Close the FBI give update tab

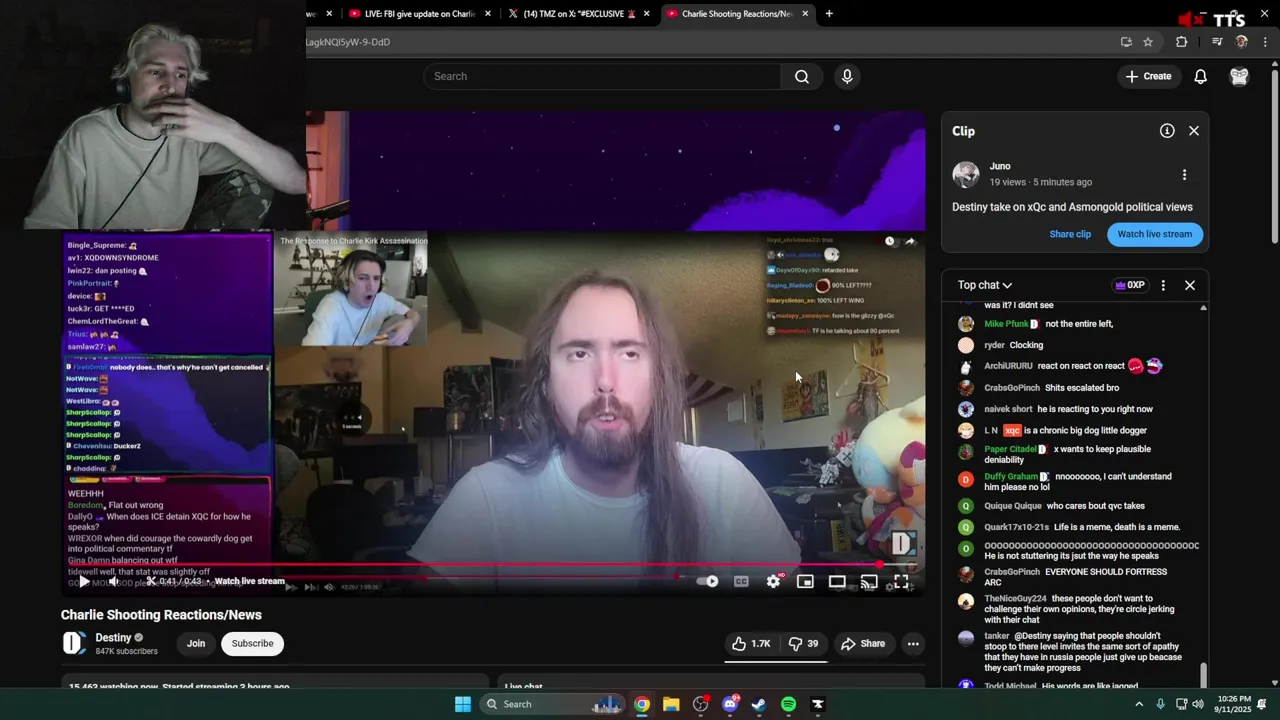[488, 14]
